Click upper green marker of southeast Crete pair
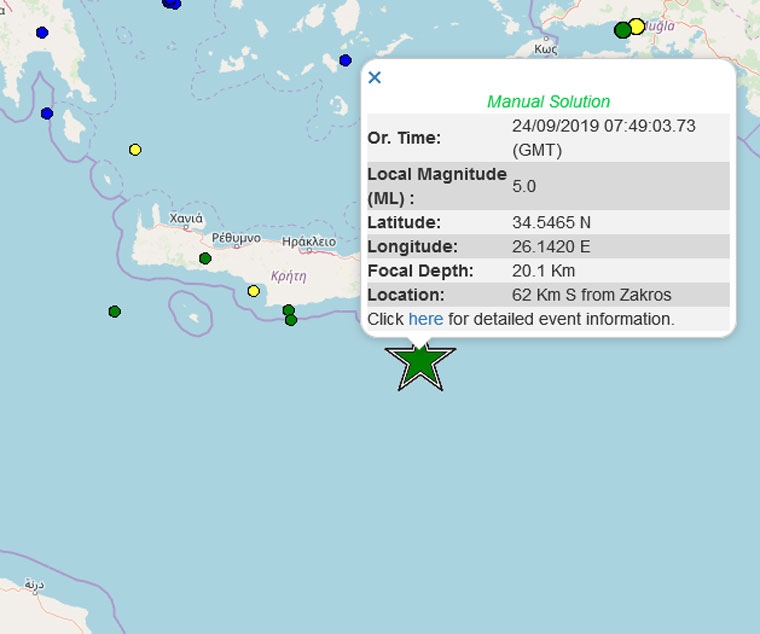 coord(288,310)
